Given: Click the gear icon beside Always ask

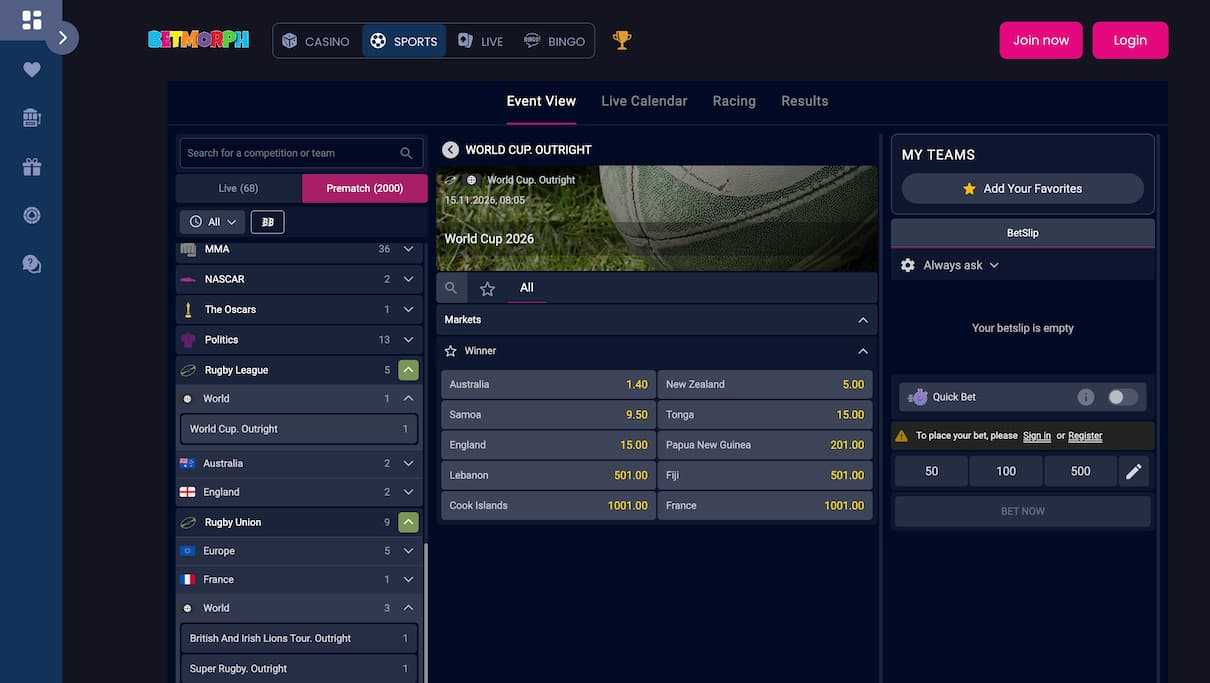Looking at the screenshot, I should [907, 265].
